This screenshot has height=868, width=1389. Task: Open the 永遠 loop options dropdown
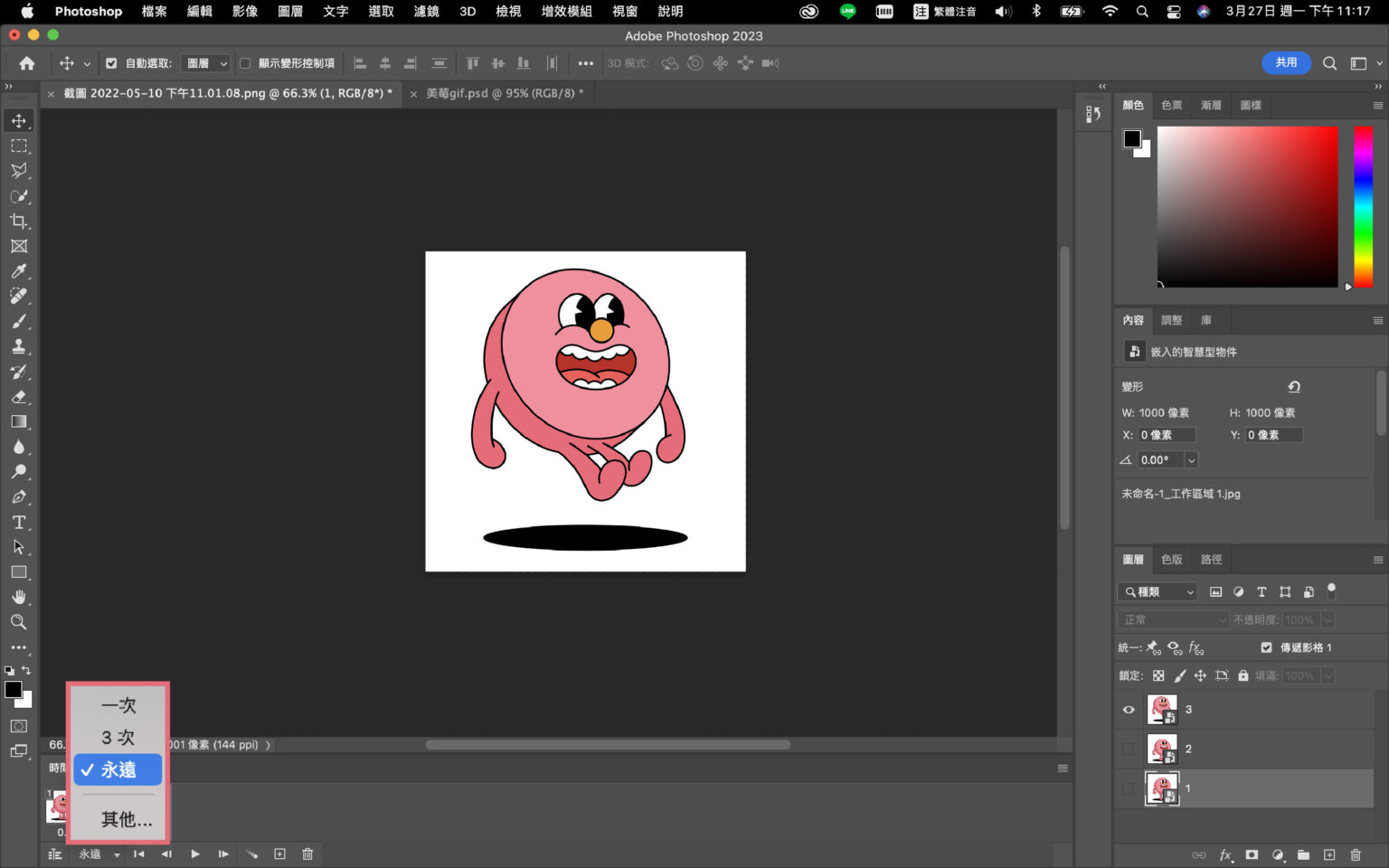[x=99, y=854]
